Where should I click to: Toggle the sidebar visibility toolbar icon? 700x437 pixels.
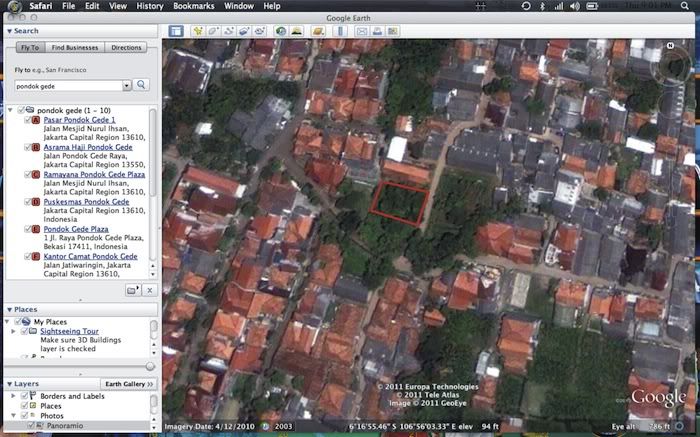pyautogui.click(x=176, y=31)
